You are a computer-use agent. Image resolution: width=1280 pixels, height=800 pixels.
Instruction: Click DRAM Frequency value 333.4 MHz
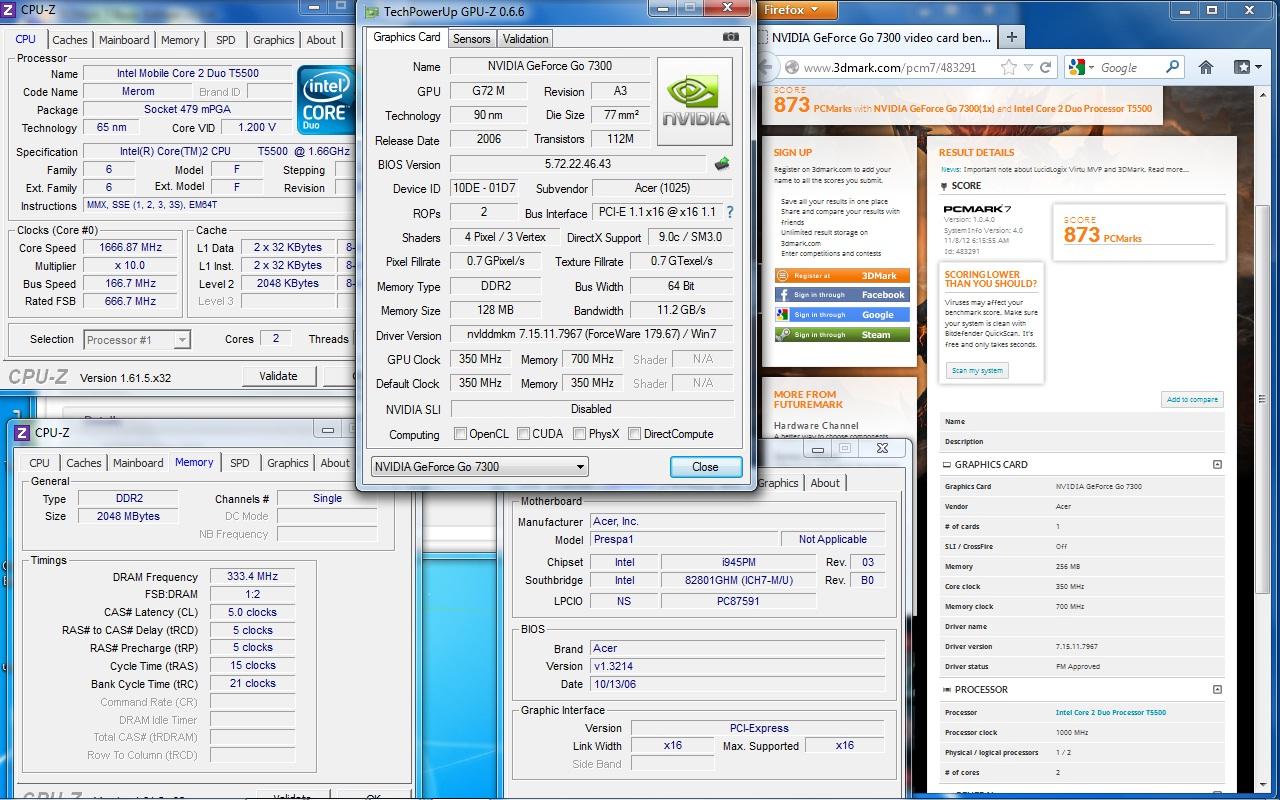pos(252,577)
